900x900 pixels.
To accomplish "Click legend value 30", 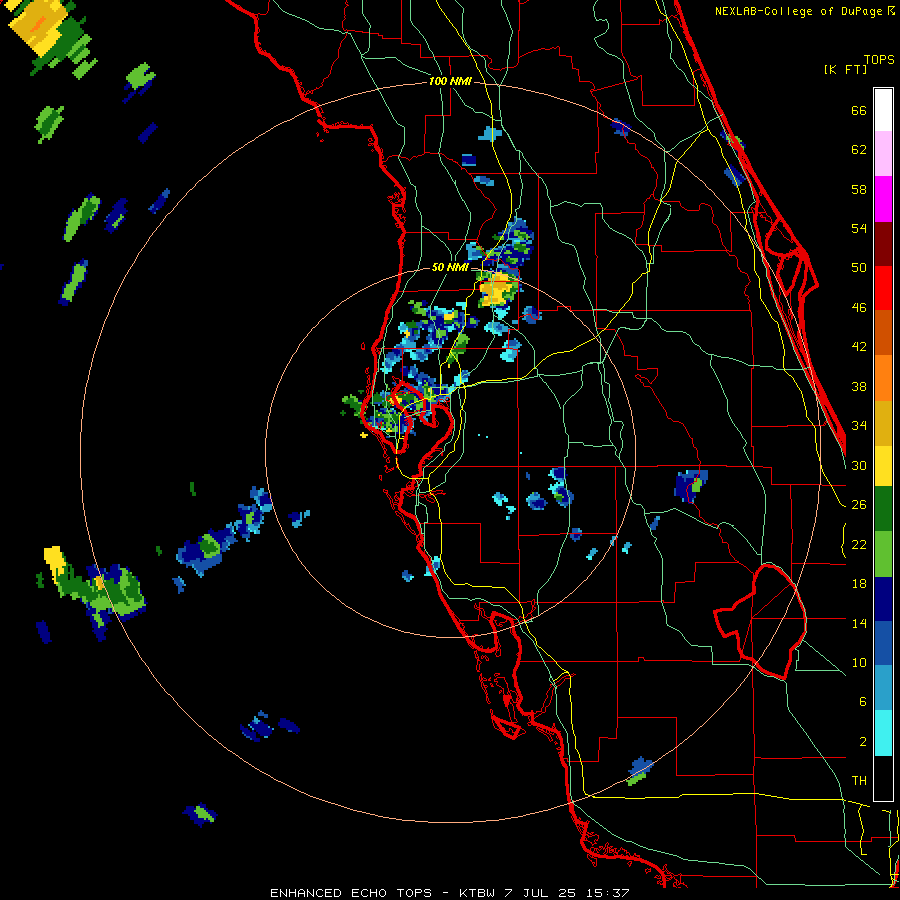I will (x=859, y=465).
